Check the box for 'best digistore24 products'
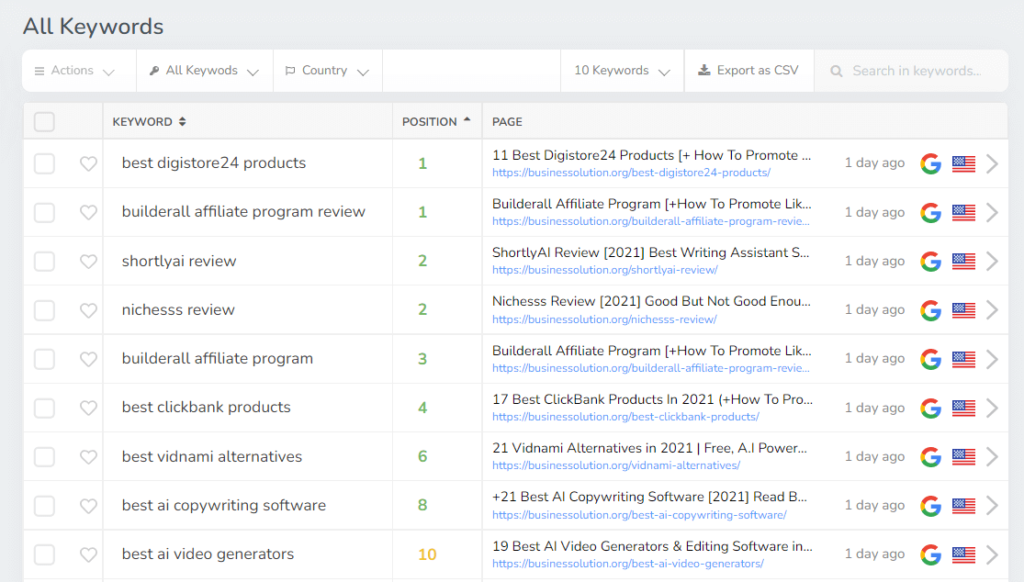This screenshot has width=1024, height=582. [x=44, y=164]
